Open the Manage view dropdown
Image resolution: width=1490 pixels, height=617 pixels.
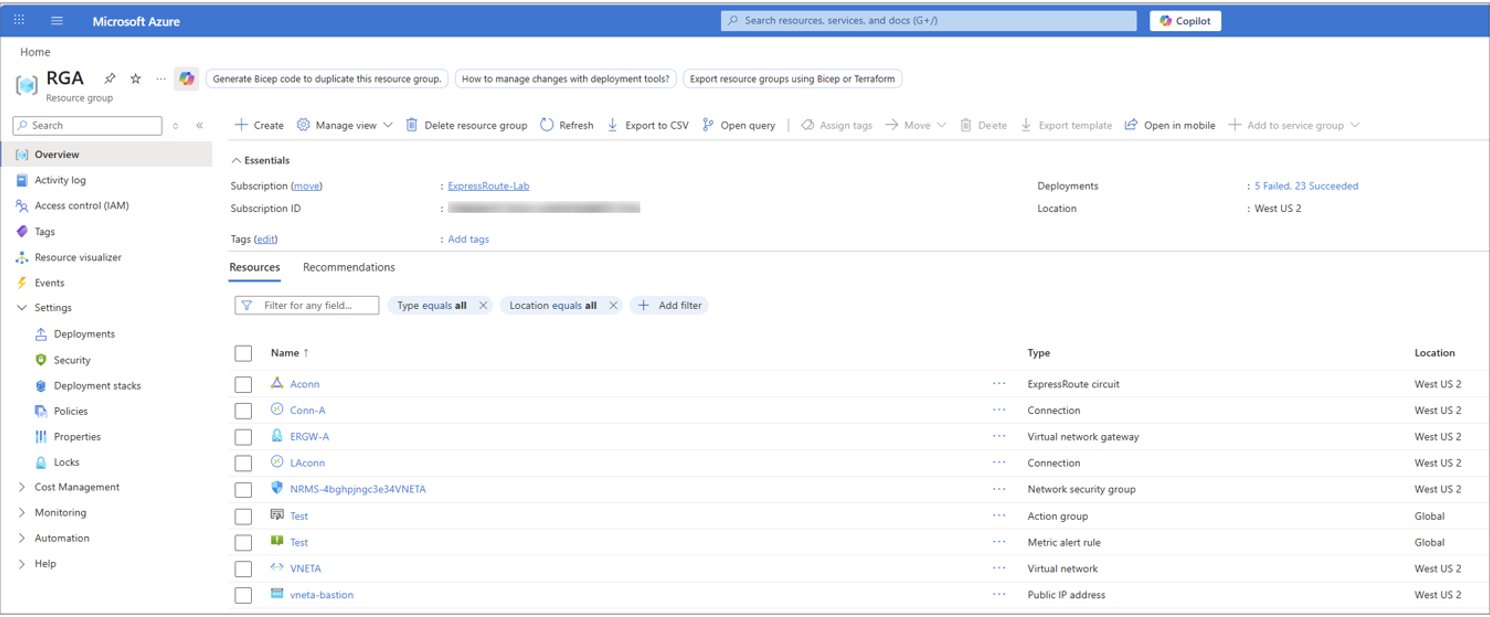[x=345, y=125]
